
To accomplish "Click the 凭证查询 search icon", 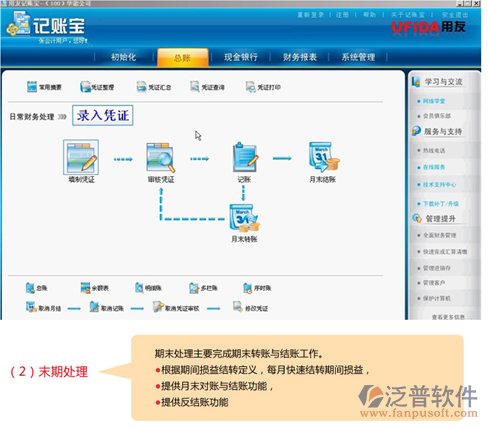I will pyautogui.click(x=195, y=87).
